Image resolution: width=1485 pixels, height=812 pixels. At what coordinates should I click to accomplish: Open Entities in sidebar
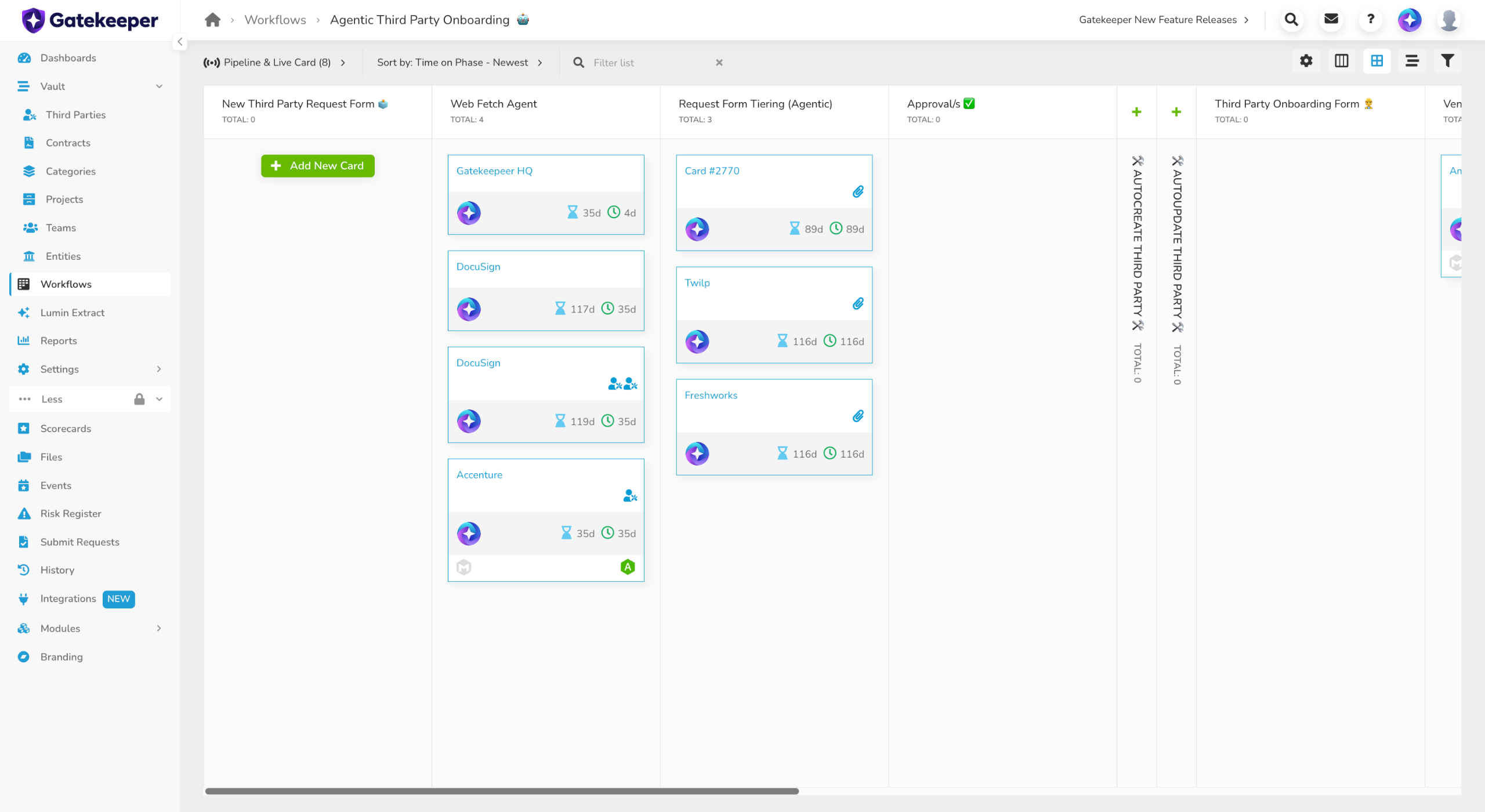(90, 256)
